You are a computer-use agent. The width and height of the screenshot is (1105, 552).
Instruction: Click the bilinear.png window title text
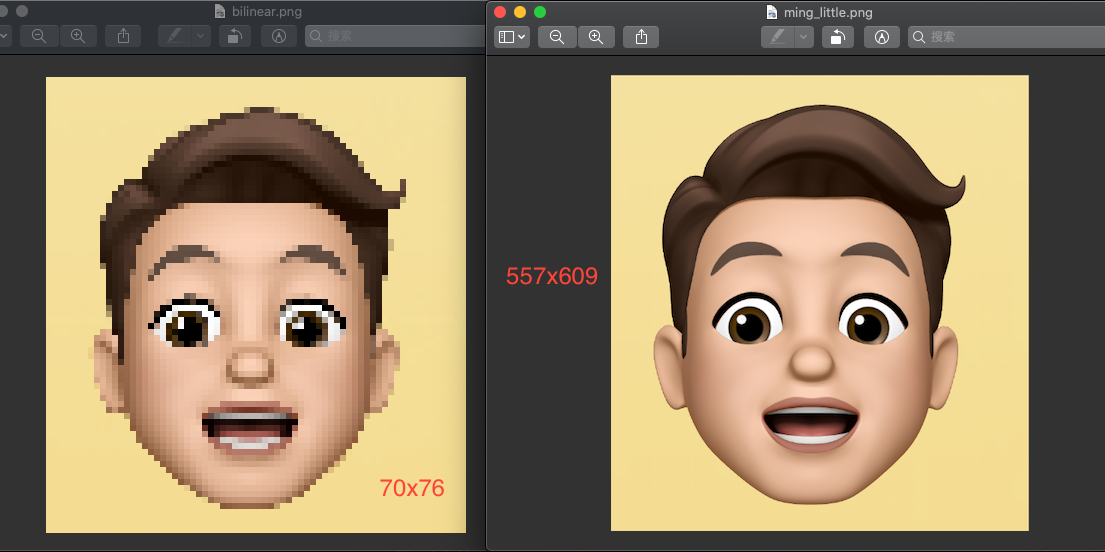266,11
